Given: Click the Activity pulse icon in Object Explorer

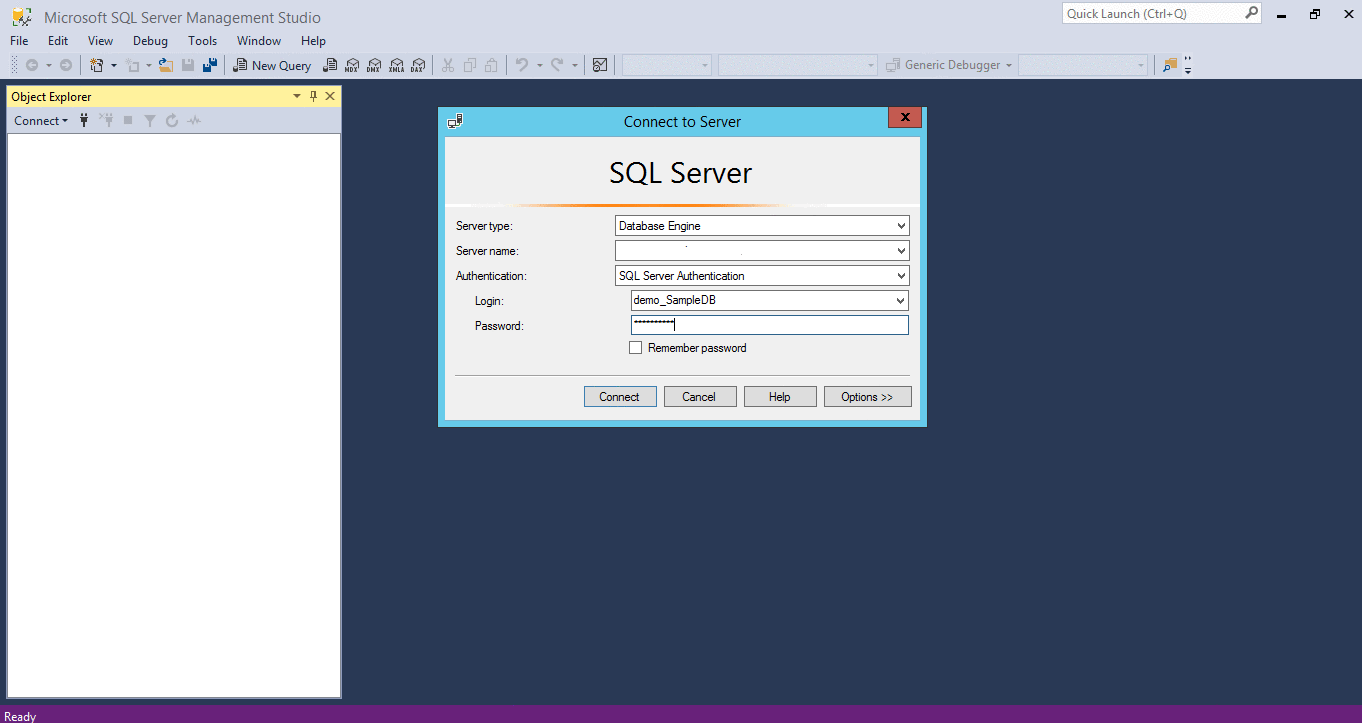Looking at the screenshot, I should pyautogui.click(x=194, y=121).
